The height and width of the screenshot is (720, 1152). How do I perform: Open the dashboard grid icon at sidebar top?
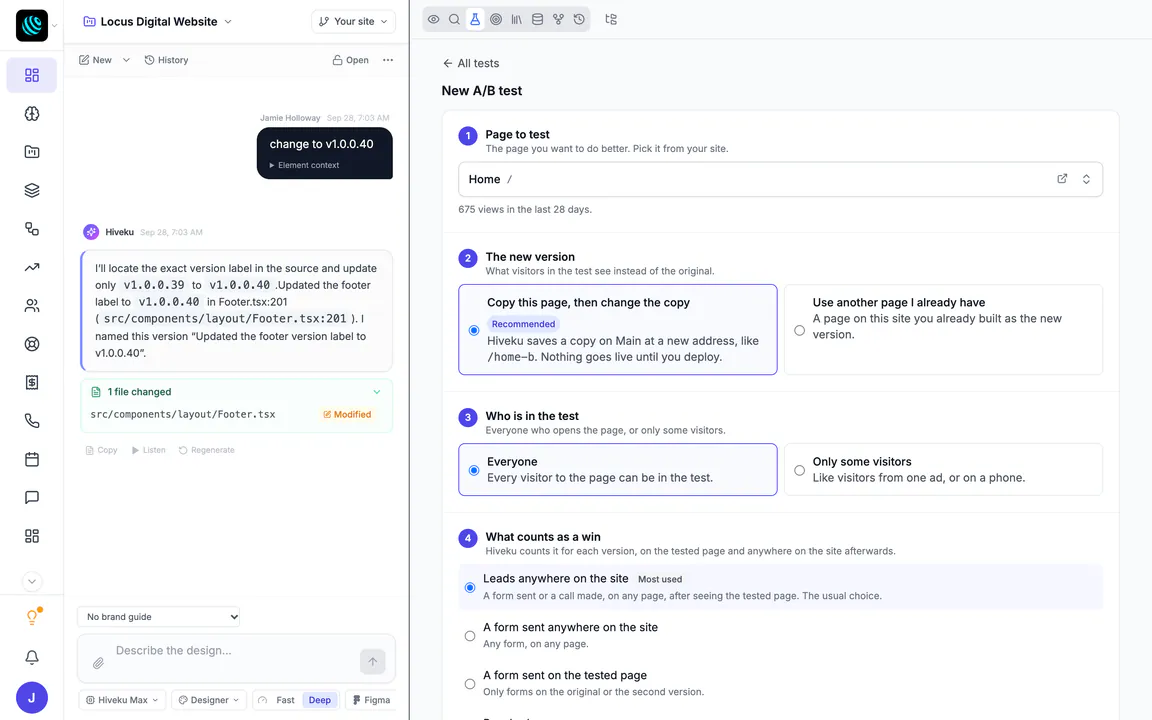pyautogui.click(x=32, y=75)
